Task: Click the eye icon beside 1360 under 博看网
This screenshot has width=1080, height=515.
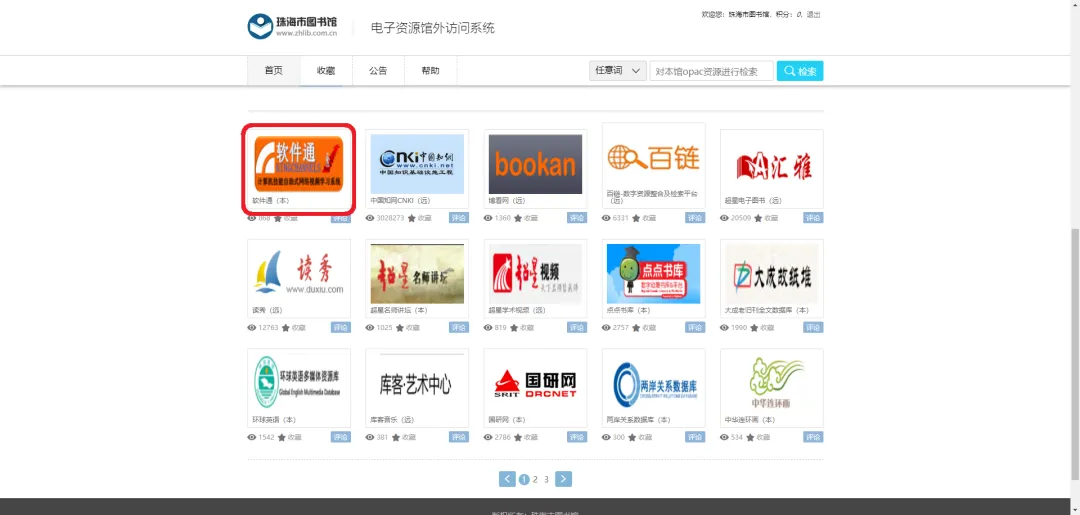Action: (x=488, y=218)
